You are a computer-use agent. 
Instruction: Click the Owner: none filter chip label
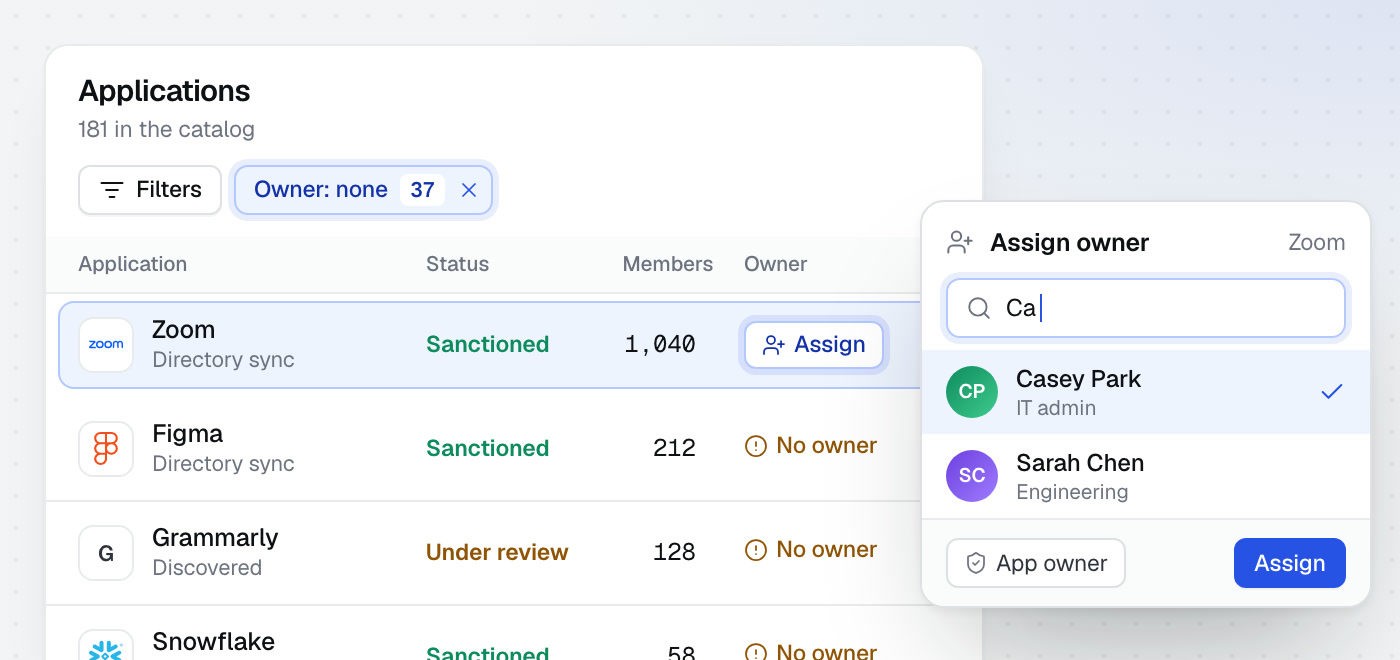(x=321, y=190)
